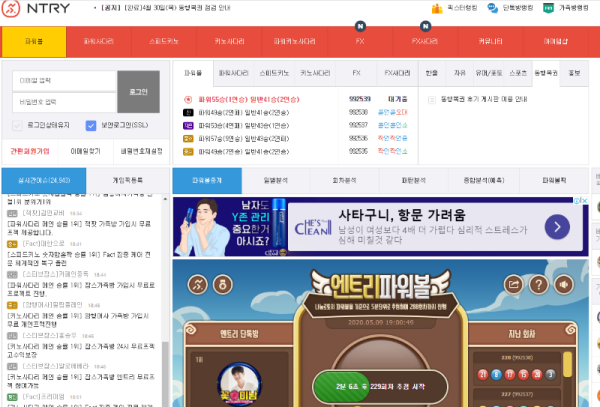Open the 커뮤니티 main menu item
This screenshot has height=407, width=600.
tap(491, 41)
